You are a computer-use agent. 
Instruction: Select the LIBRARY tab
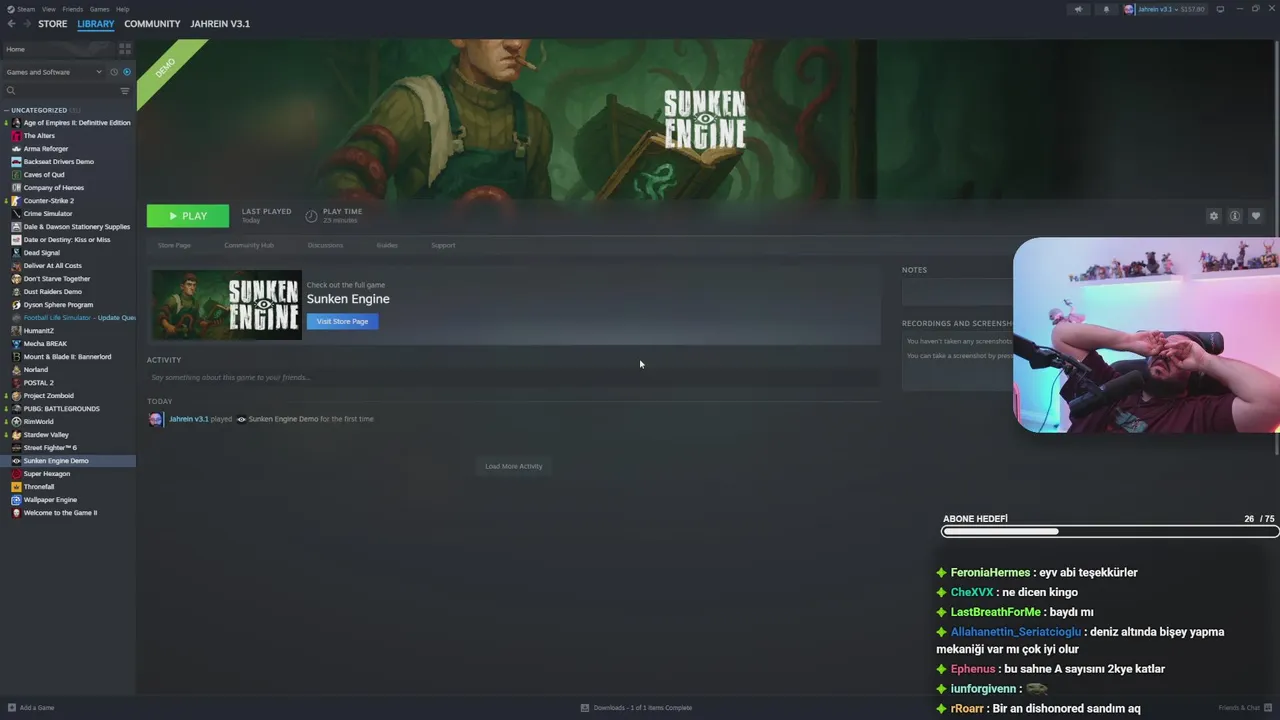(x=96, y=23)
